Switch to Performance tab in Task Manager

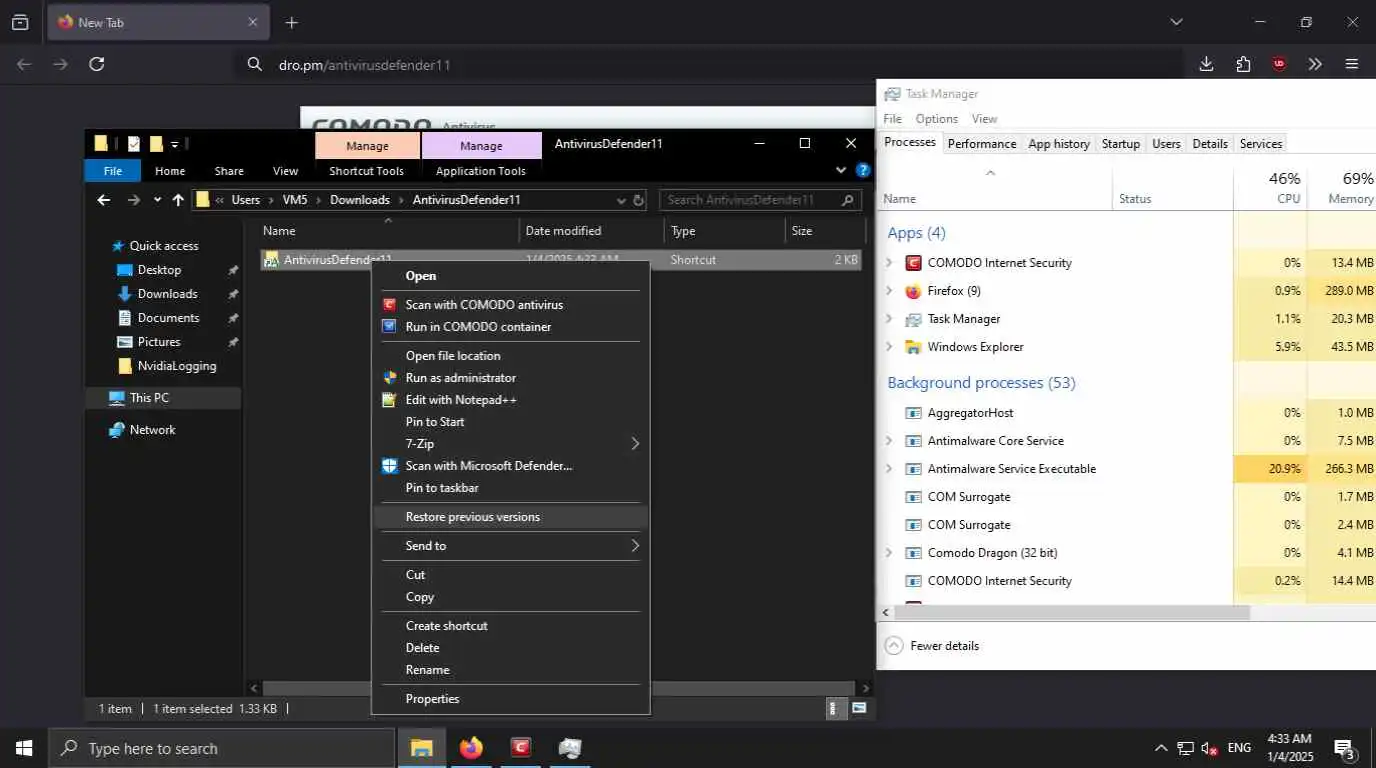(982, 144)
